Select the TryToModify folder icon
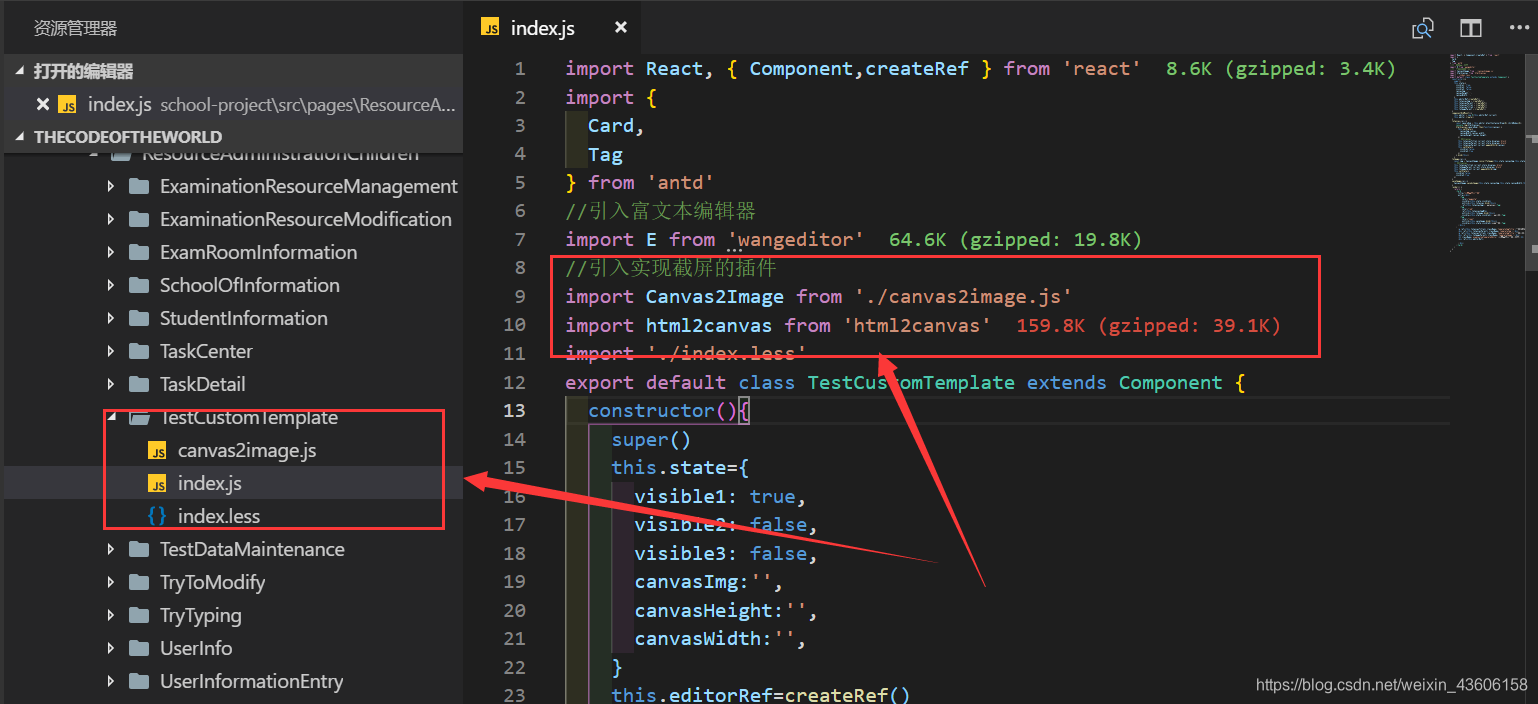This screenshot has width=1538, height=704. tap(139, 582)
